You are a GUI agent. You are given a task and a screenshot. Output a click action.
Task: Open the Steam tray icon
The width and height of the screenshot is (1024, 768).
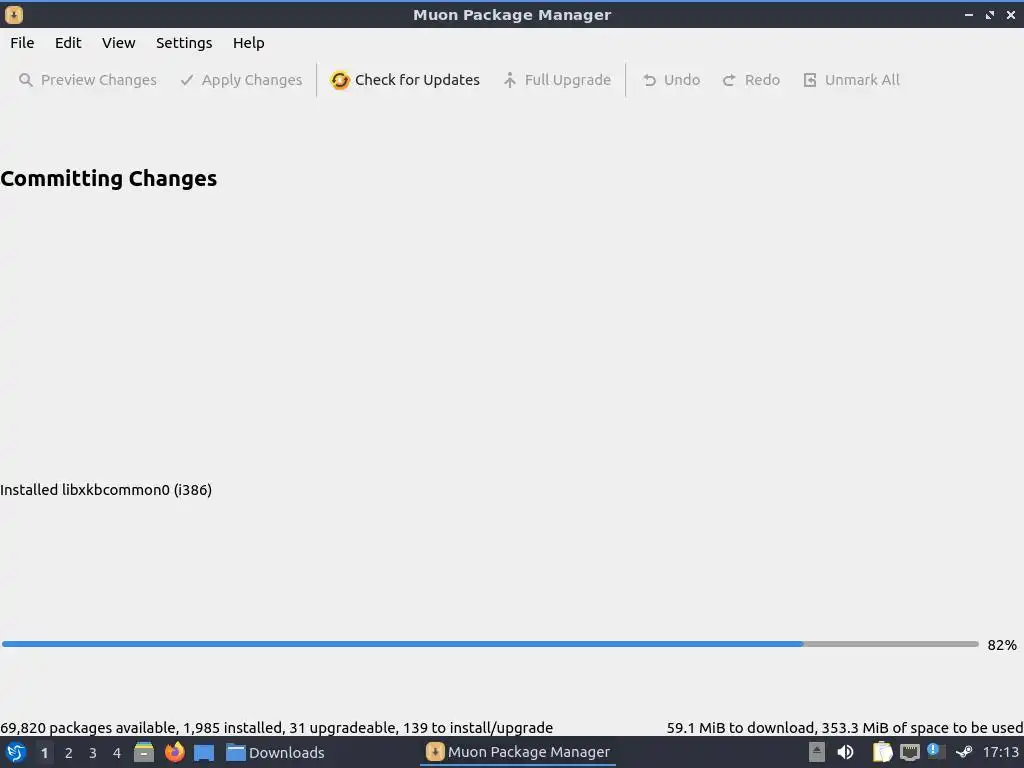pos(964,752)
